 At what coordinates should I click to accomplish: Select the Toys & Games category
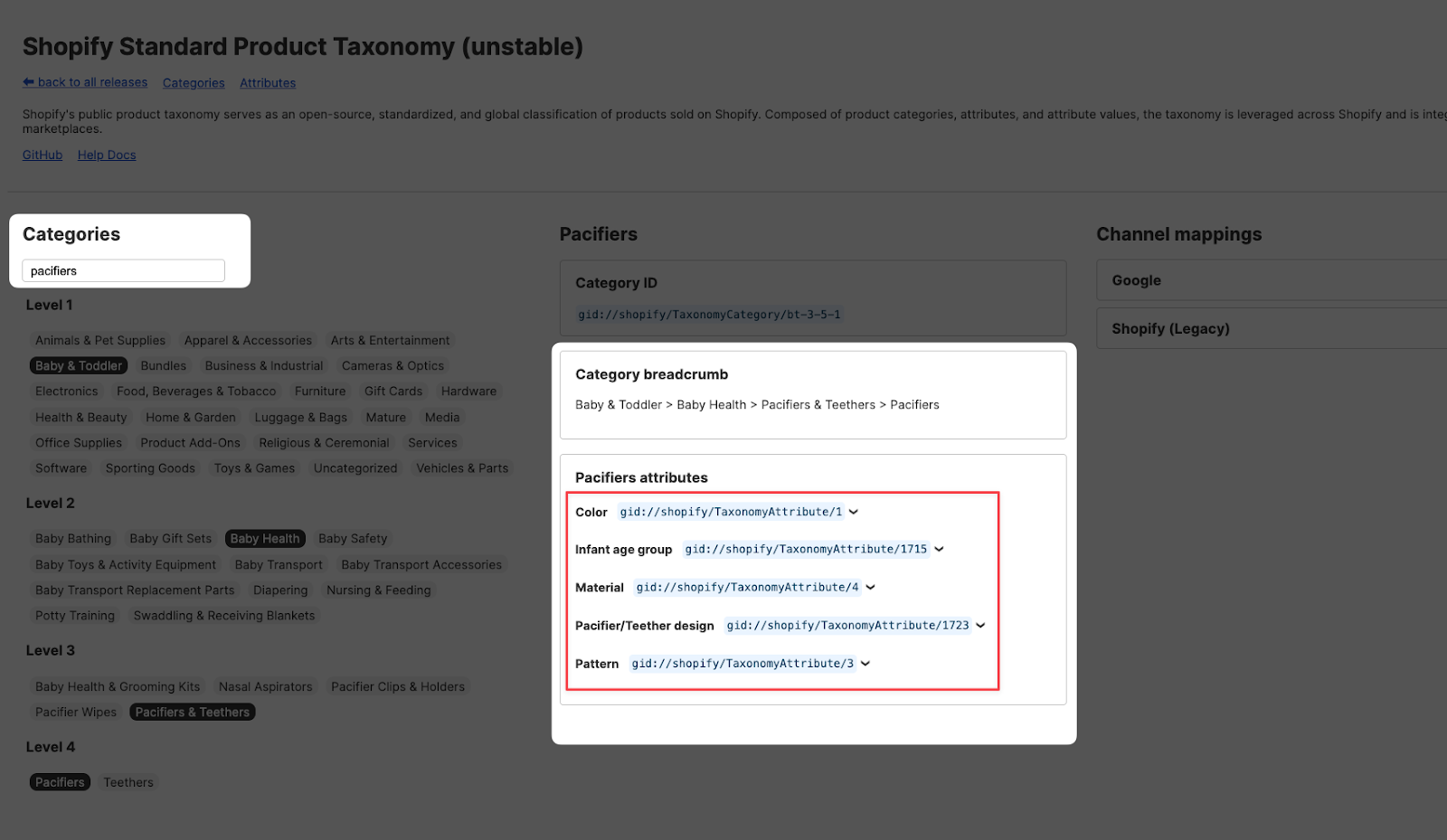(254, 468)
